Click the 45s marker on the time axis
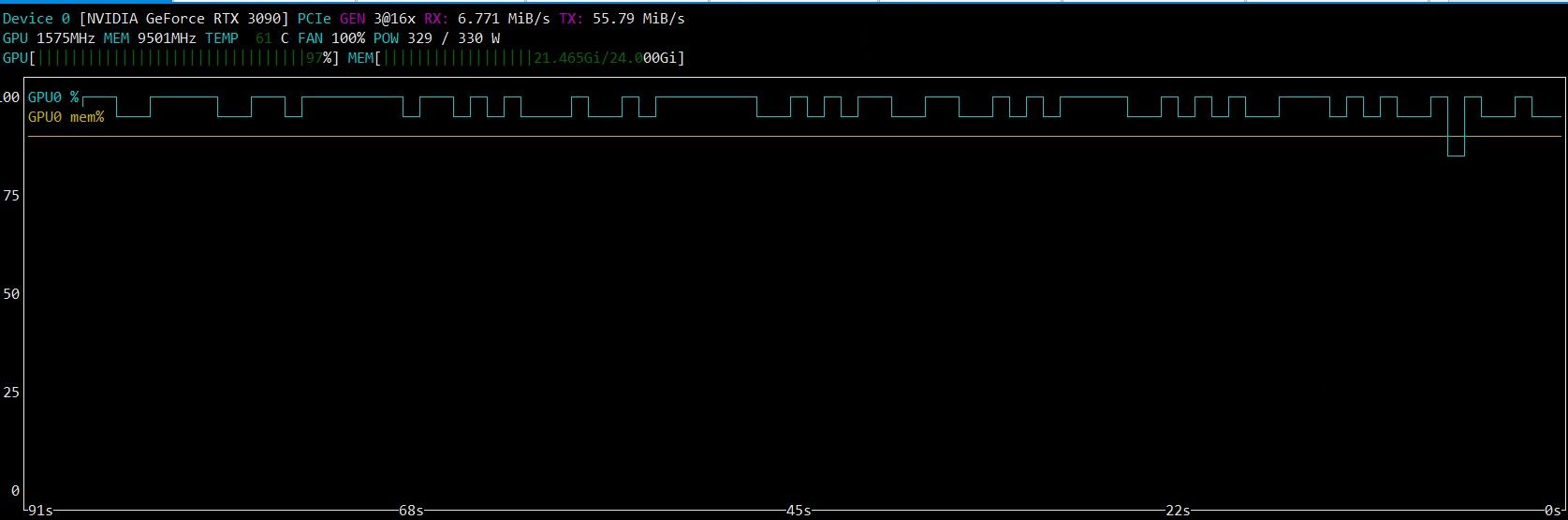Viewport: 1568px width, 520px height. point(799,511)
